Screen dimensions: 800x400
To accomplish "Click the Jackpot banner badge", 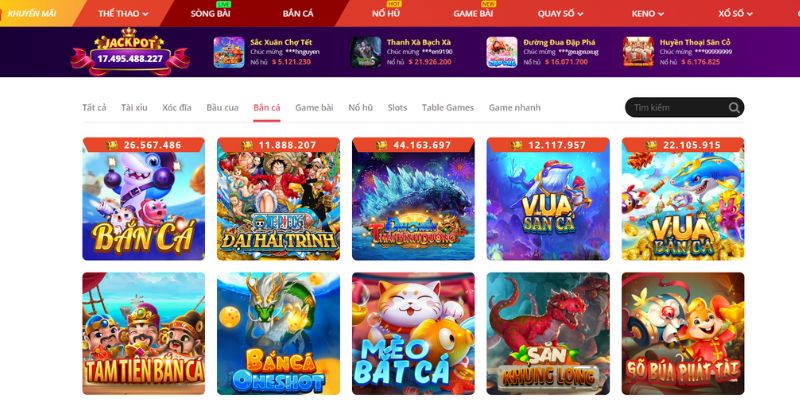I will [x=130, y=52].
